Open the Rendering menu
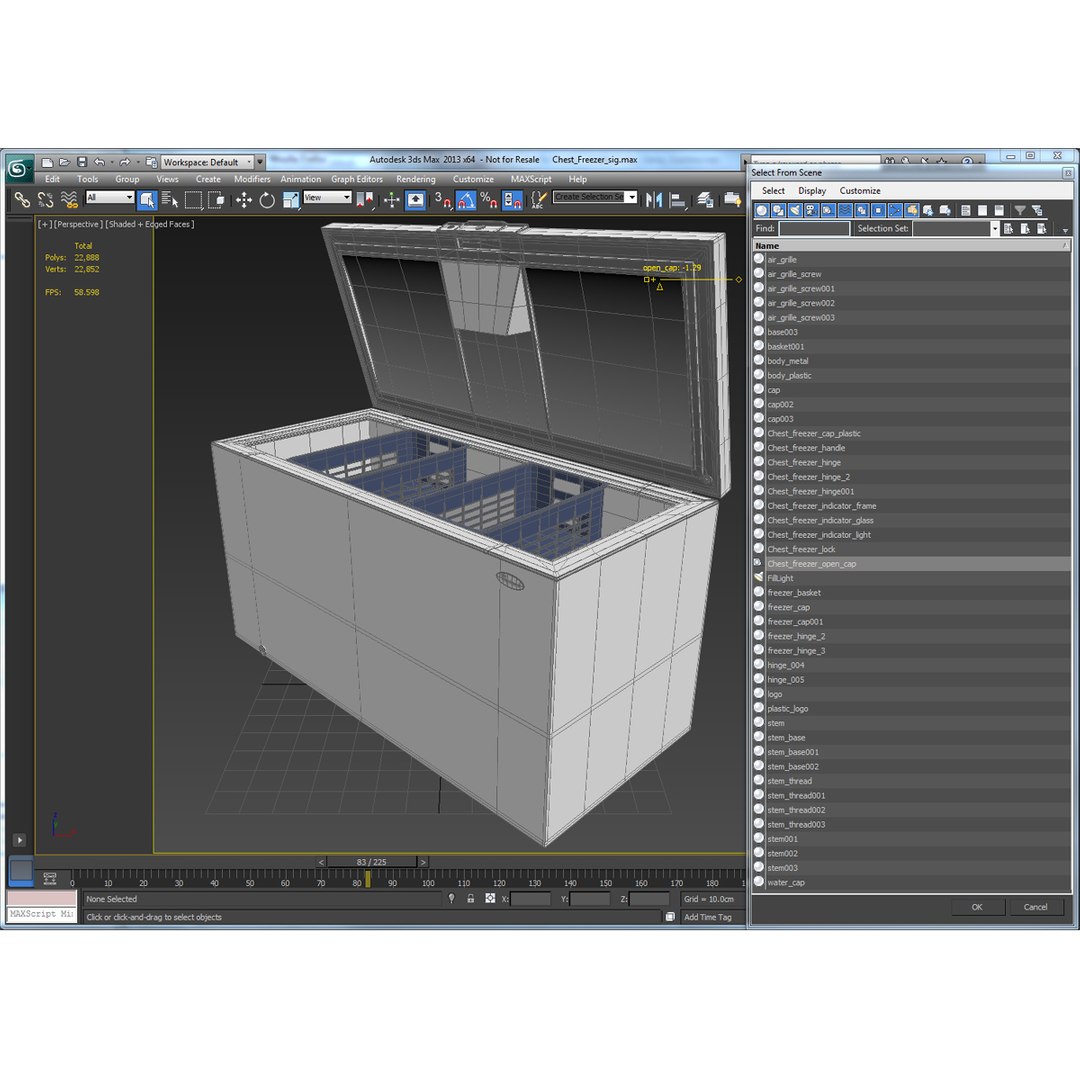 click(x=416, y=179)
